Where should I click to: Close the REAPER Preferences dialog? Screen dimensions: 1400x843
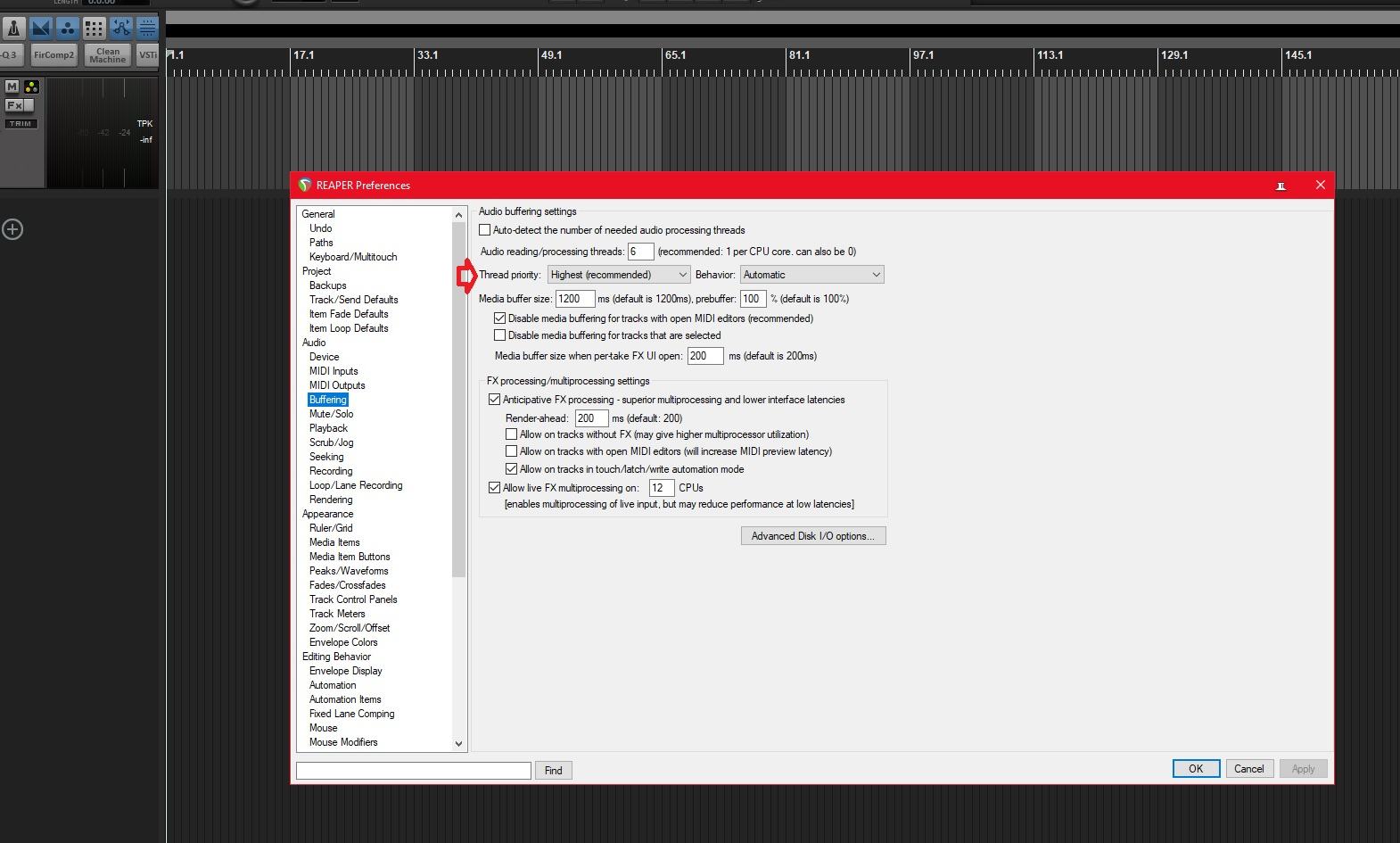coord(1321,185)
